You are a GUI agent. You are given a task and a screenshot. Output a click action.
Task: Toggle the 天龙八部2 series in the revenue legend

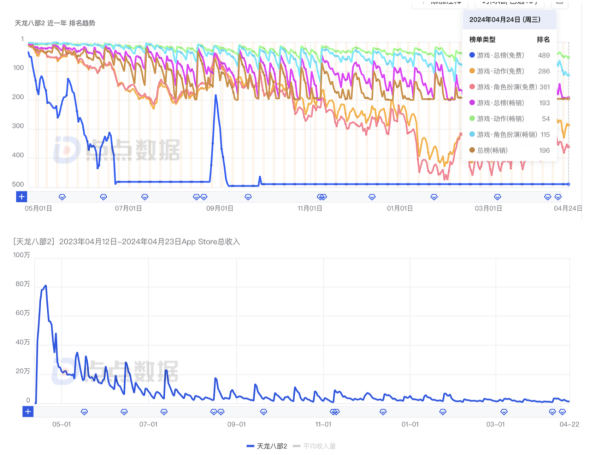click(267, 446)
